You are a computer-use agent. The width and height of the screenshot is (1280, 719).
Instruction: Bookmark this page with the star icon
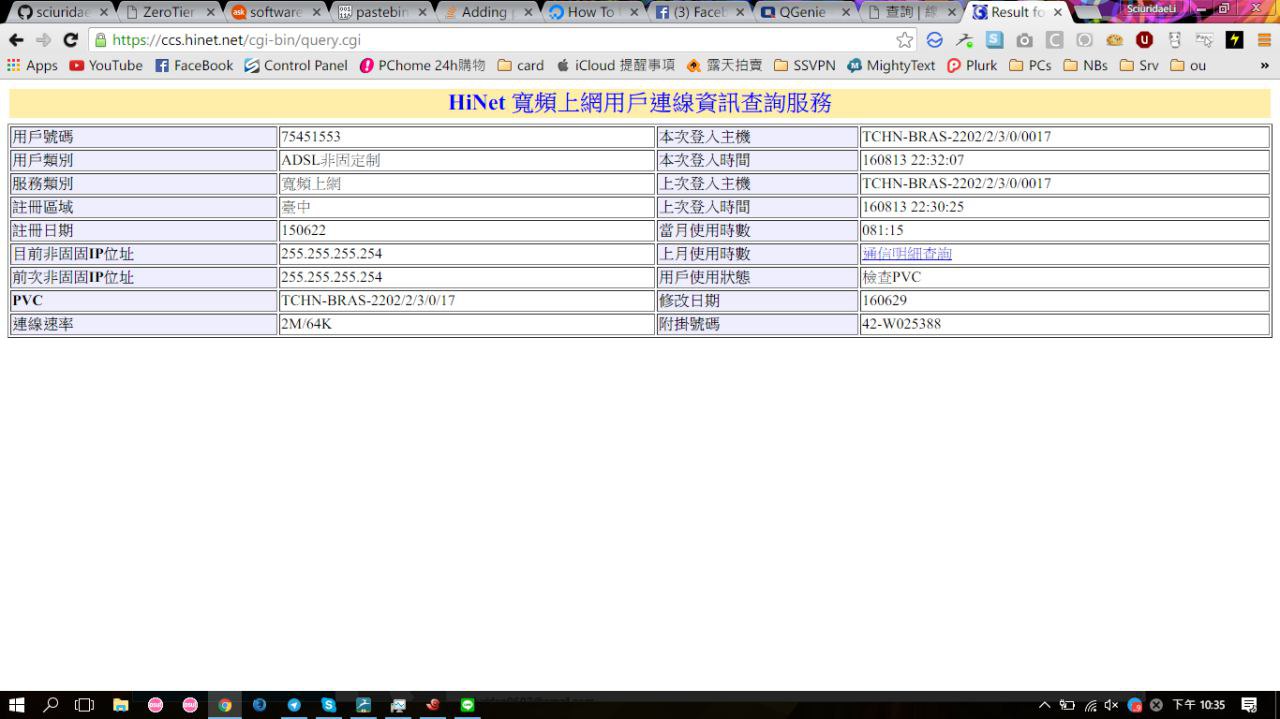[904, 40]
